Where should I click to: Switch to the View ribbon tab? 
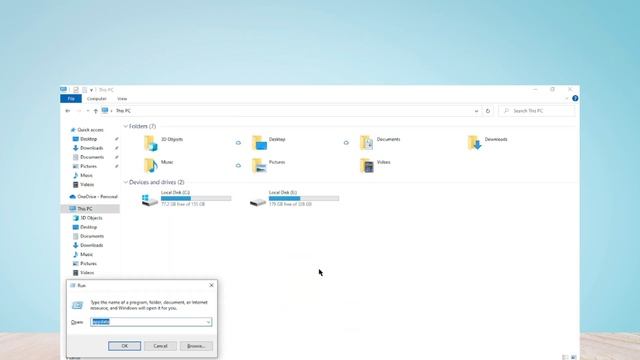[122, 99]
